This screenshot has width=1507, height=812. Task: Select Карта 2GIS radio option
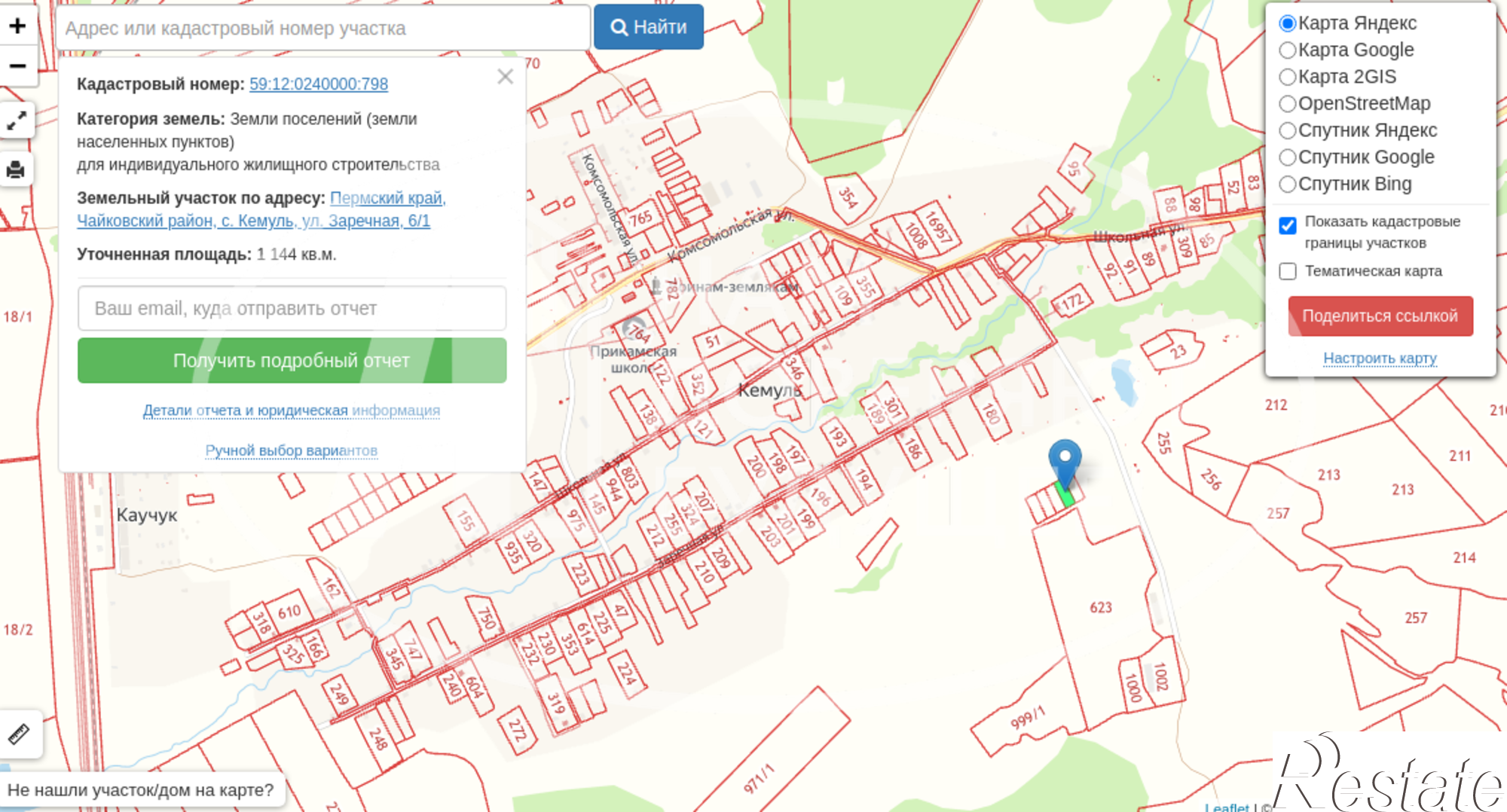(1288, 77)
